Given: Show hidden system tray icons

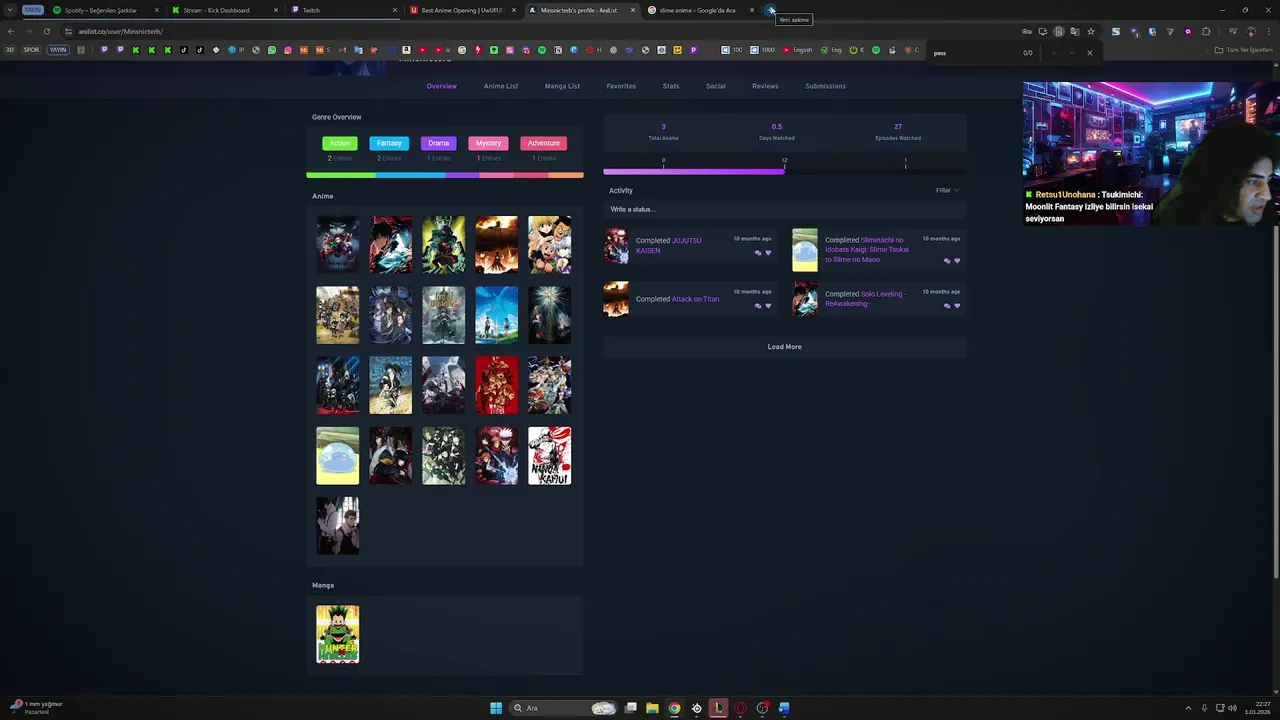Looking at the screenshot, I should (1188, 708).
